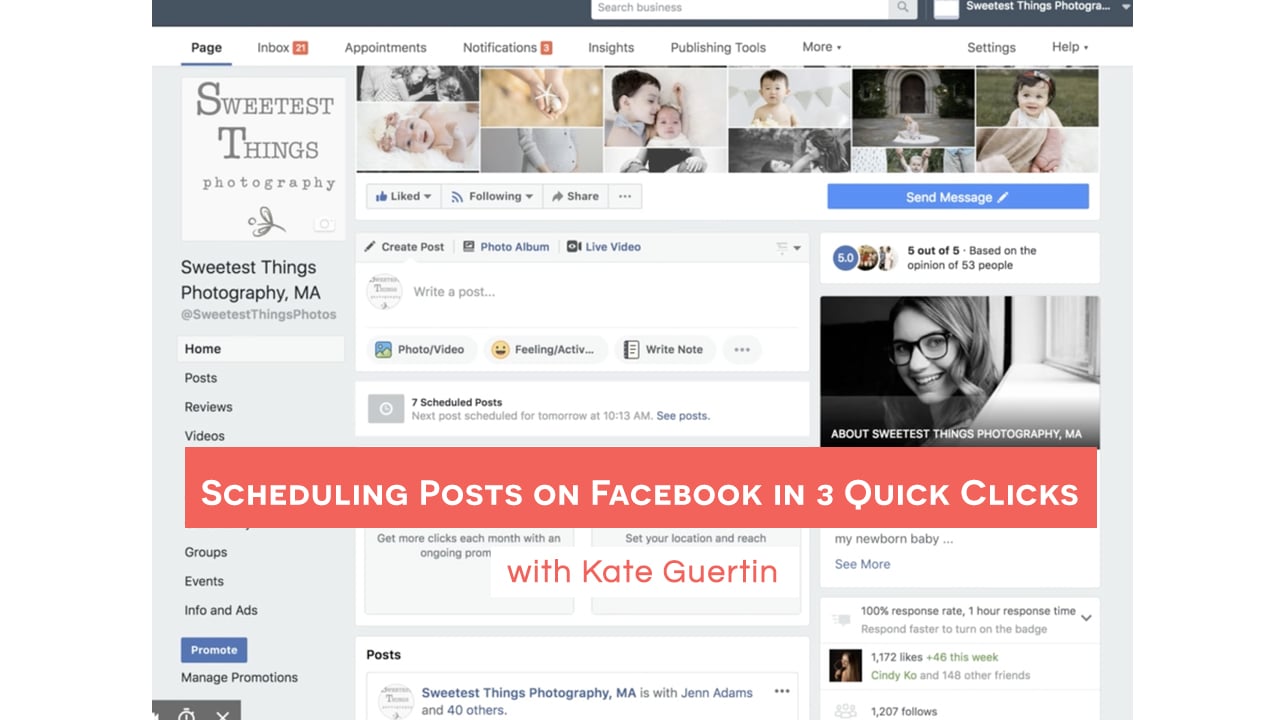This screenshot has width=1280, height=720.
Task: Select Posts in left sidebar
Action: (201, 378)
